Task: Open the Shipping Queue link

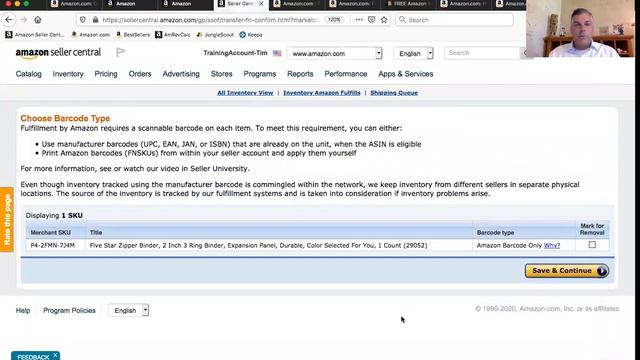Action: coord(394,93)
